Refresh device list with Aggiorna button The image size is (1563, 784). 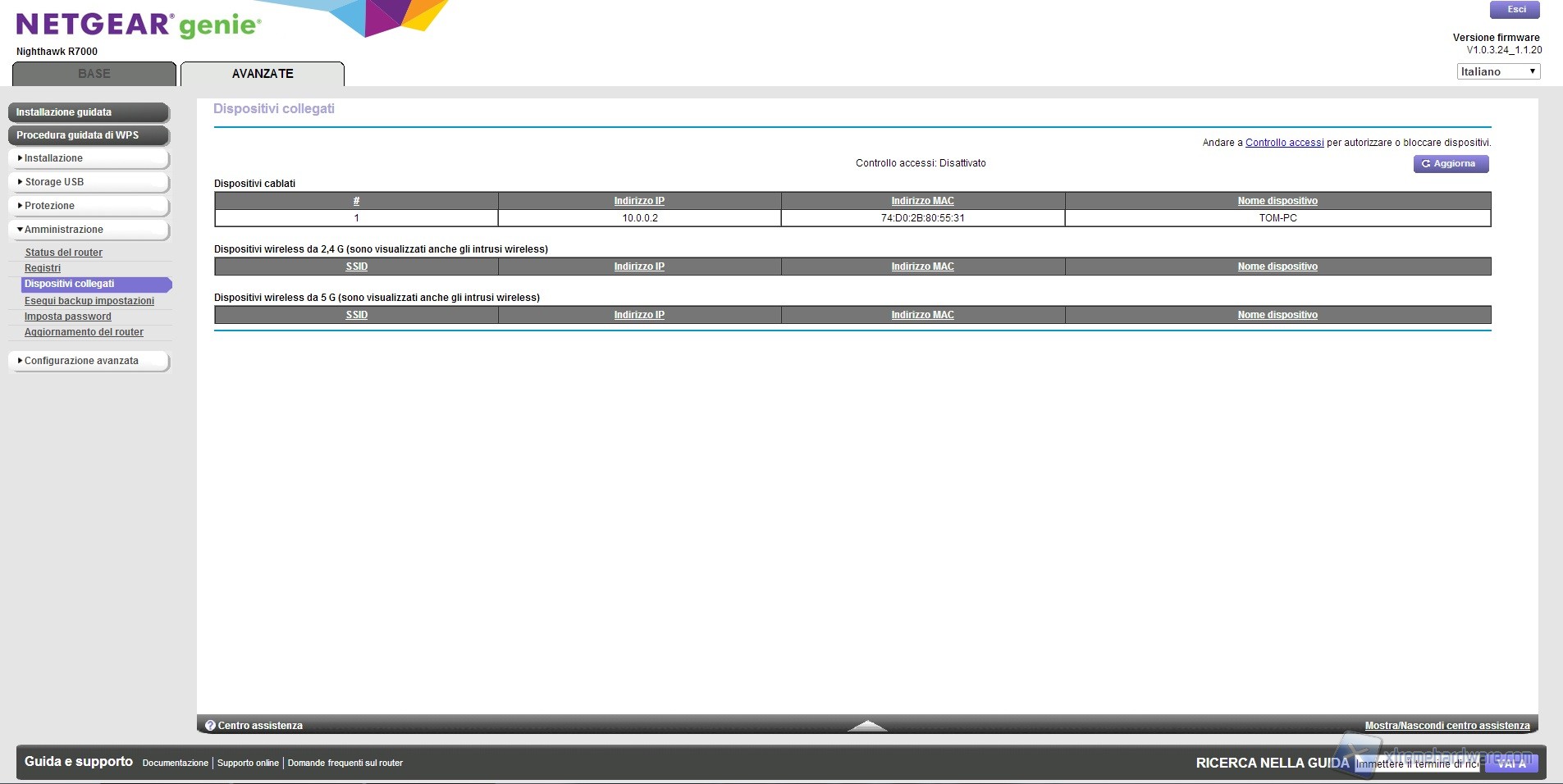(1450, 164)
